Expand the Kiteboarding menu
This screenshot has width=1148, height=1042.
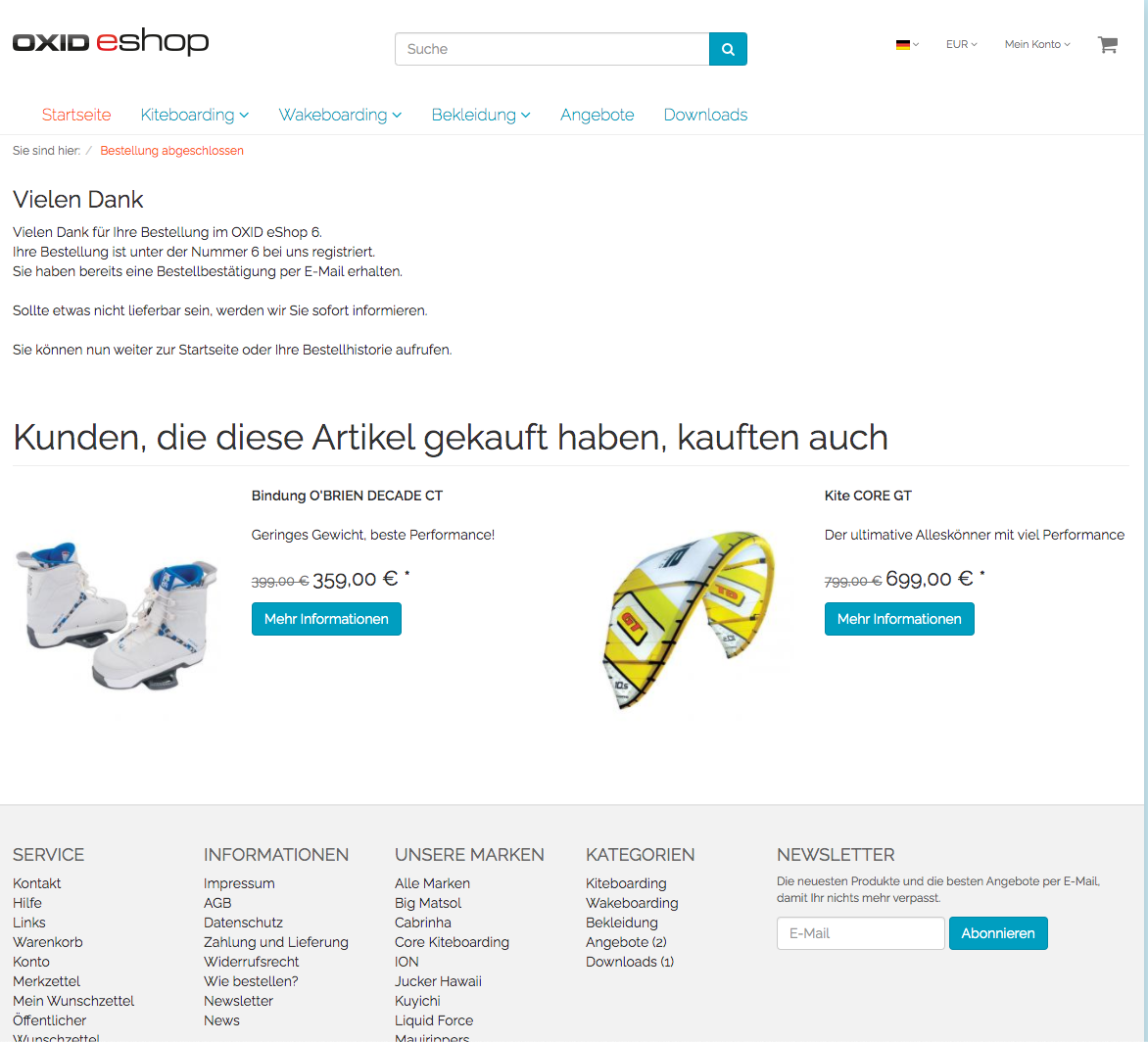point(195,115)
